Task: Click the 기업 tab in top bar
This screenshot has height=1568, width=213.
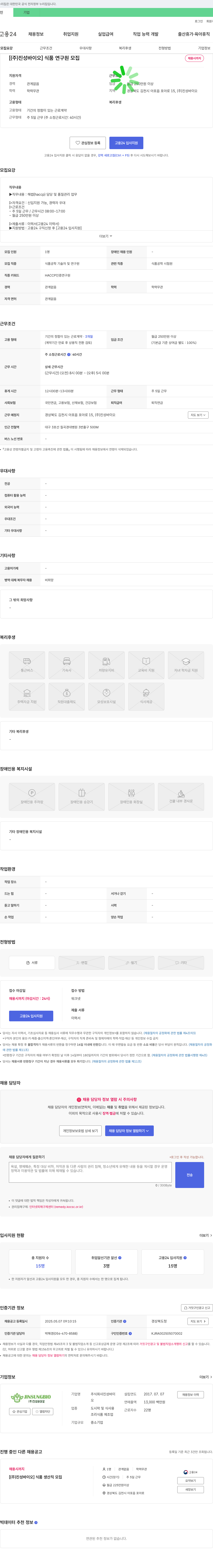Action: click(26, 12)
